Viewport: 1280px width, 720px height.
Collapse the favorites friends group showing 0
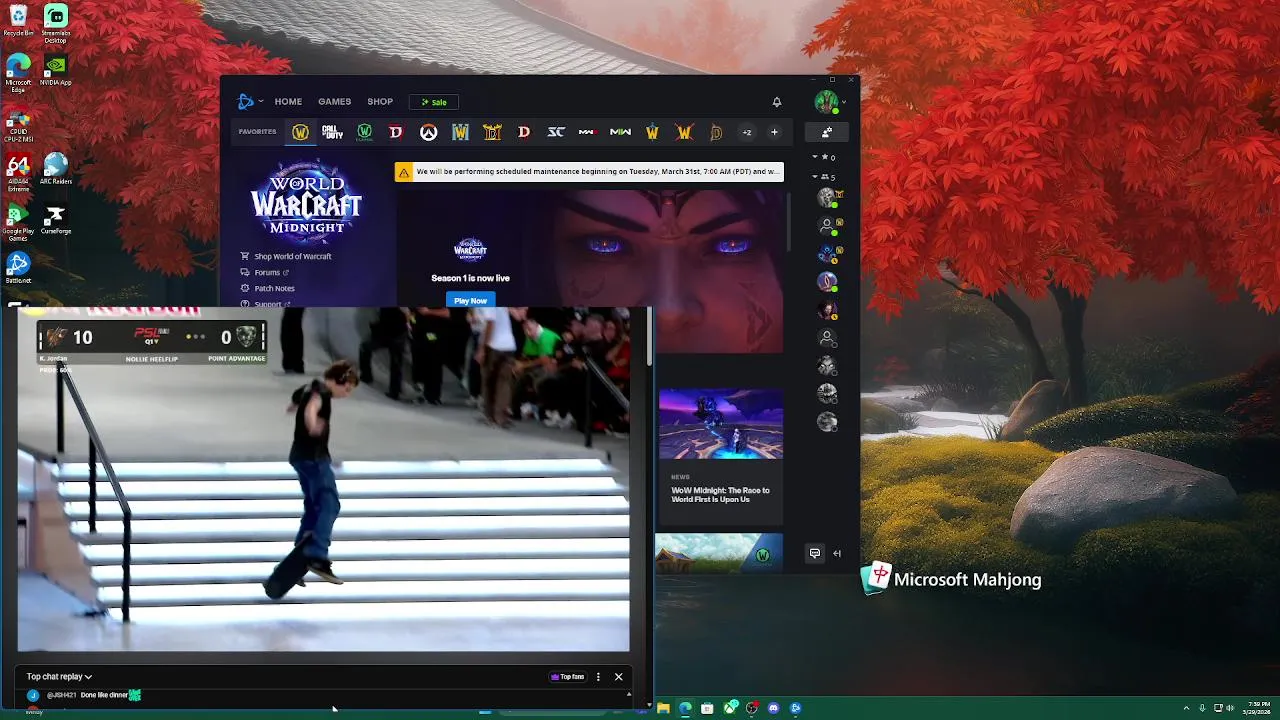coord(824,157)
